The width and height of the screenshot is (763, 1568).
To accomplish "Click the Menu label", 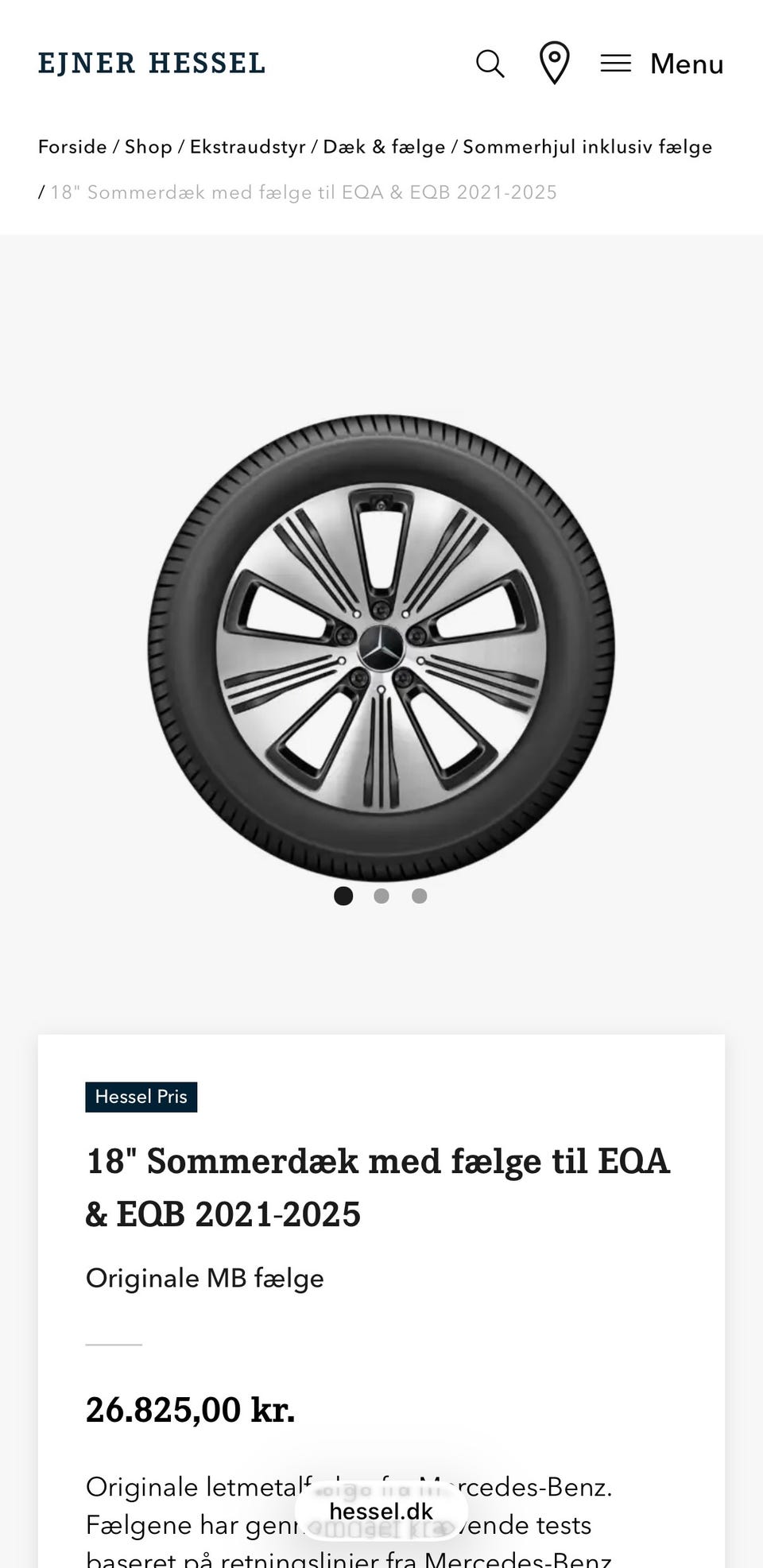I will [687, 64].
